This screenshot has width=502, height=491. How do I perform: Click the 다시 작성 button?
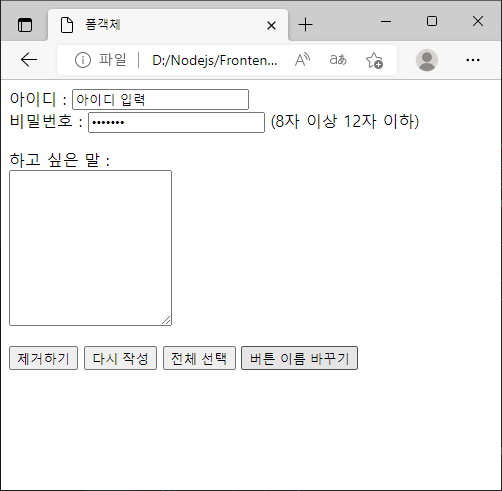120,358
